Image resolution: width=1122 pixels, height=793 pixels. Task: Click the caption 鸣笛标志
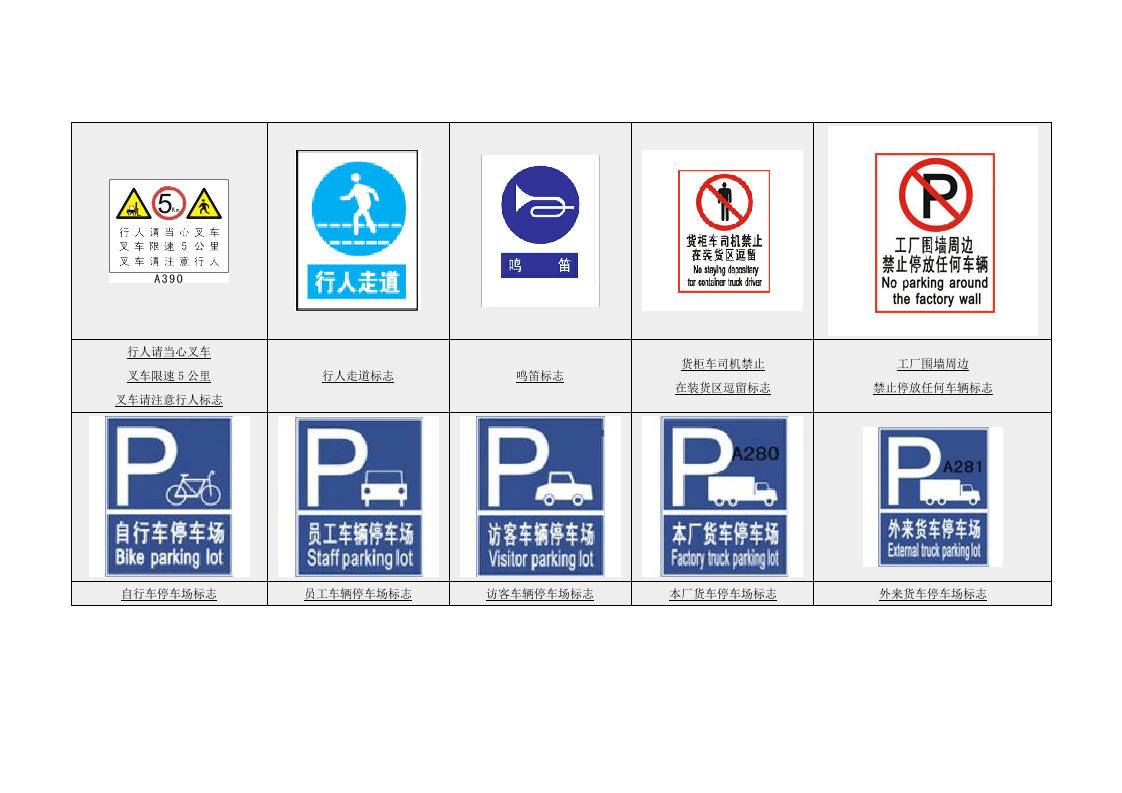click(540, 376)
